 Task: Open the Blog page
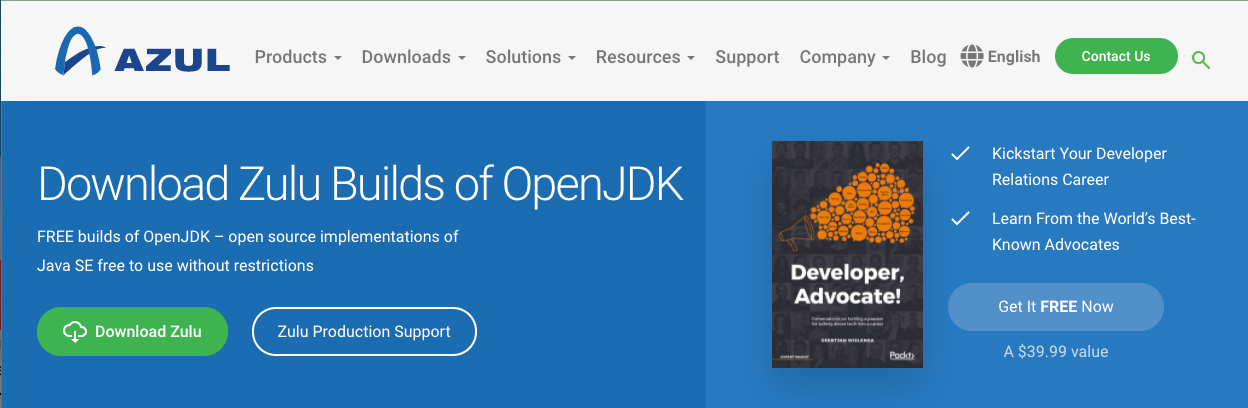click(928, 57)
